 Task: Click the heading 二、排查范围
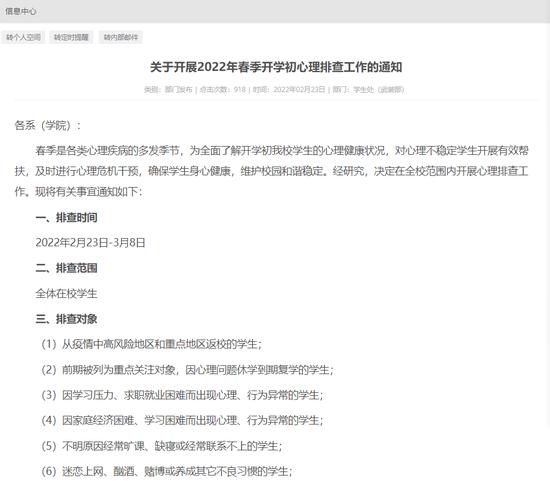pos(66,268)
